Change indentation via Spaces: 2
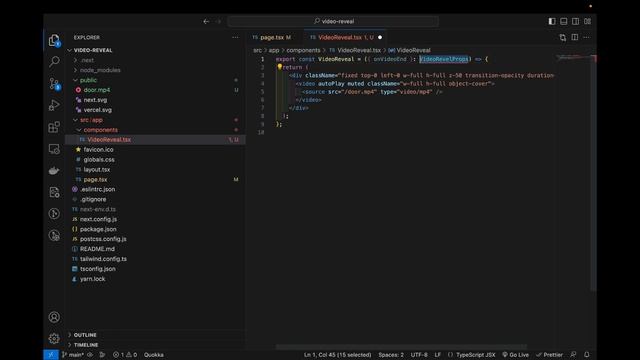This screenshot has width=640, height=360. (x=391, y=355)
